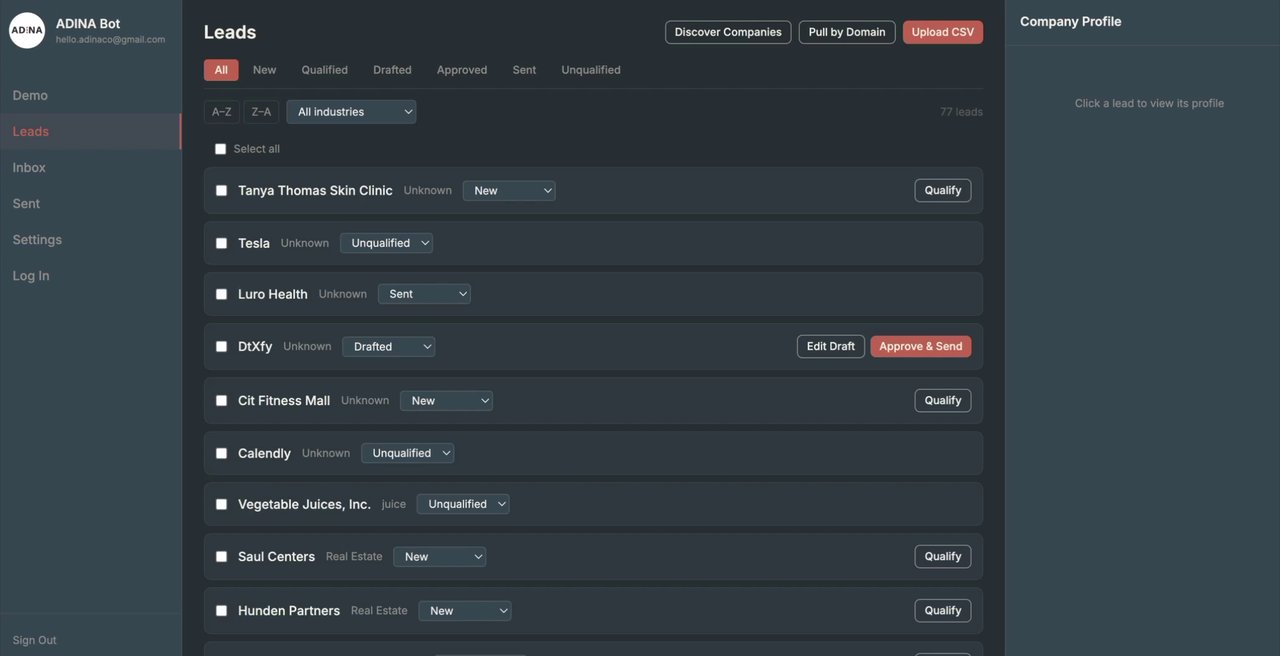Click the DtXfy lead name
The height and width of the screenshot is (656, 1280).
click(x=255, y=347)
